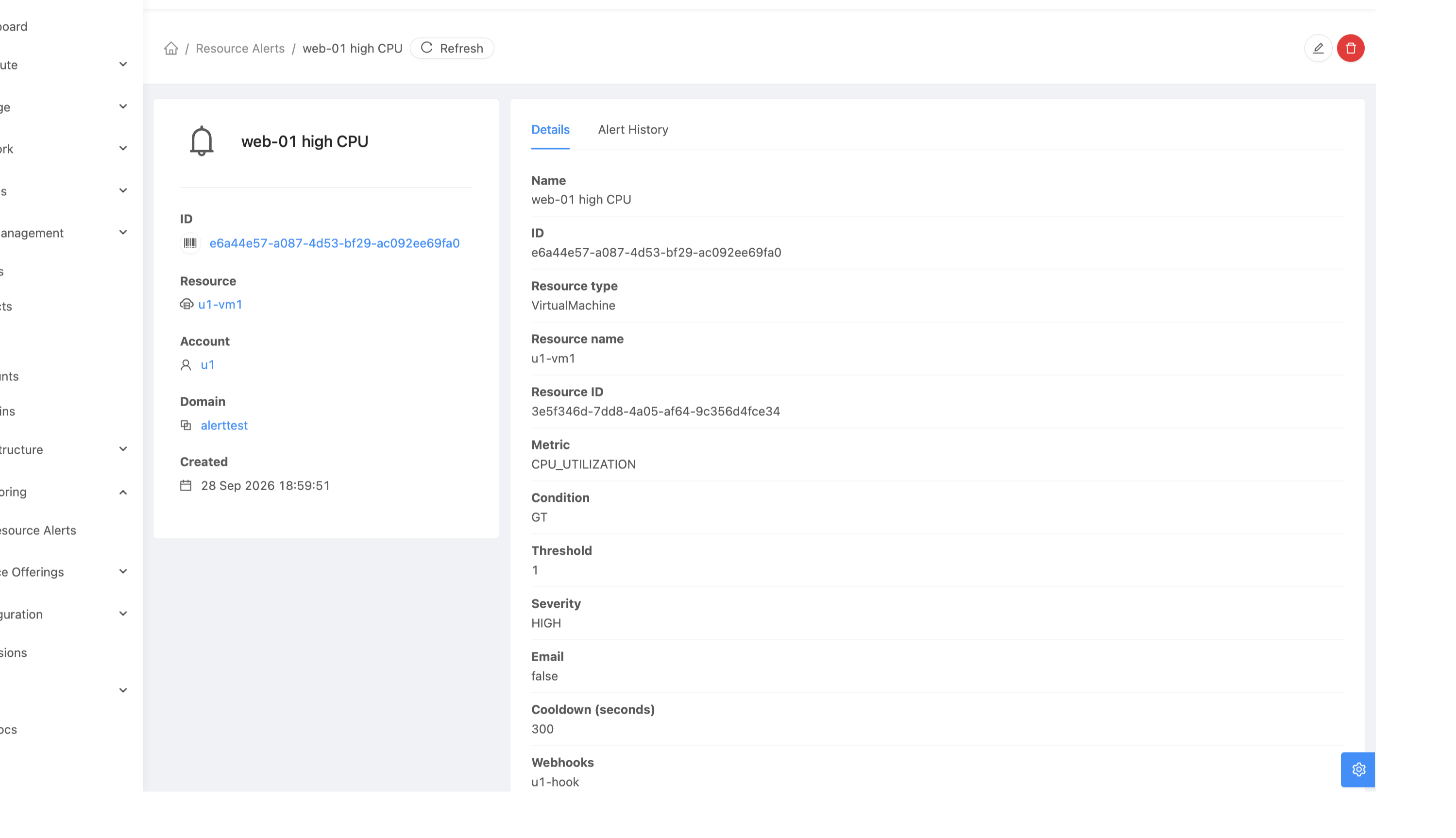Click the domain icon beside alerttest
Screen dimensions: 1456x838
pyautogui.click(x=186, y=426)
